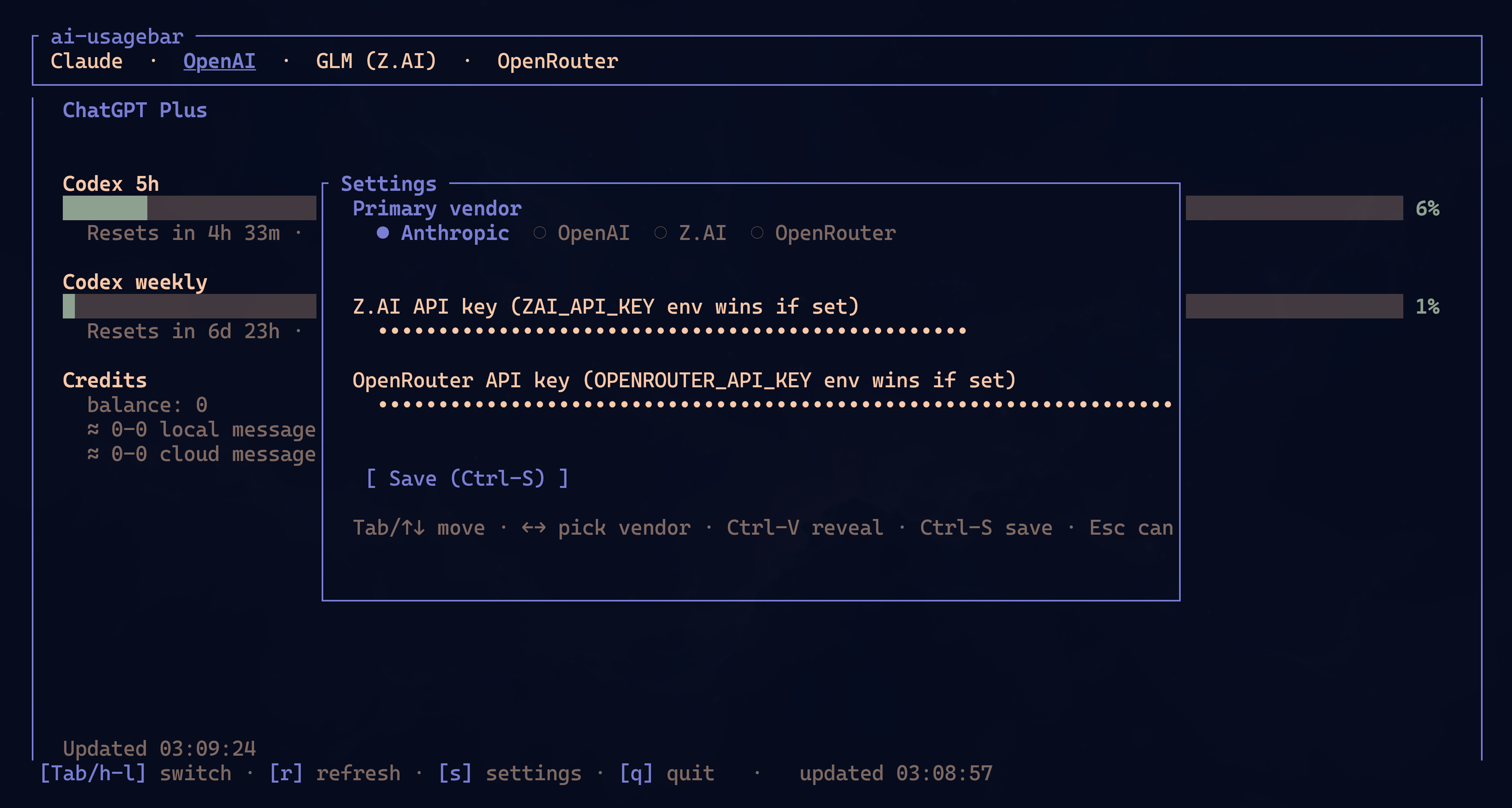
Task: Click the Codex 5h usage bar
Action: [x=190, y=209]
